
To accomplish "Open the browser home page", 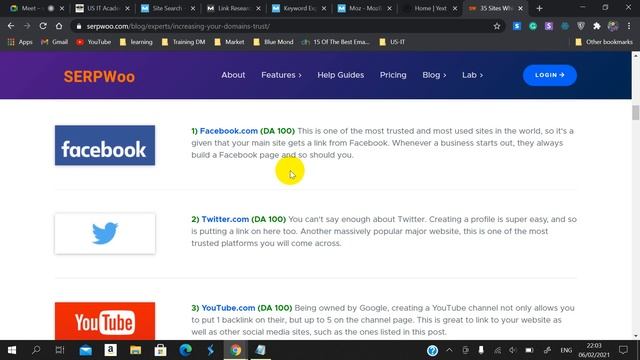I will coord(59,26).
